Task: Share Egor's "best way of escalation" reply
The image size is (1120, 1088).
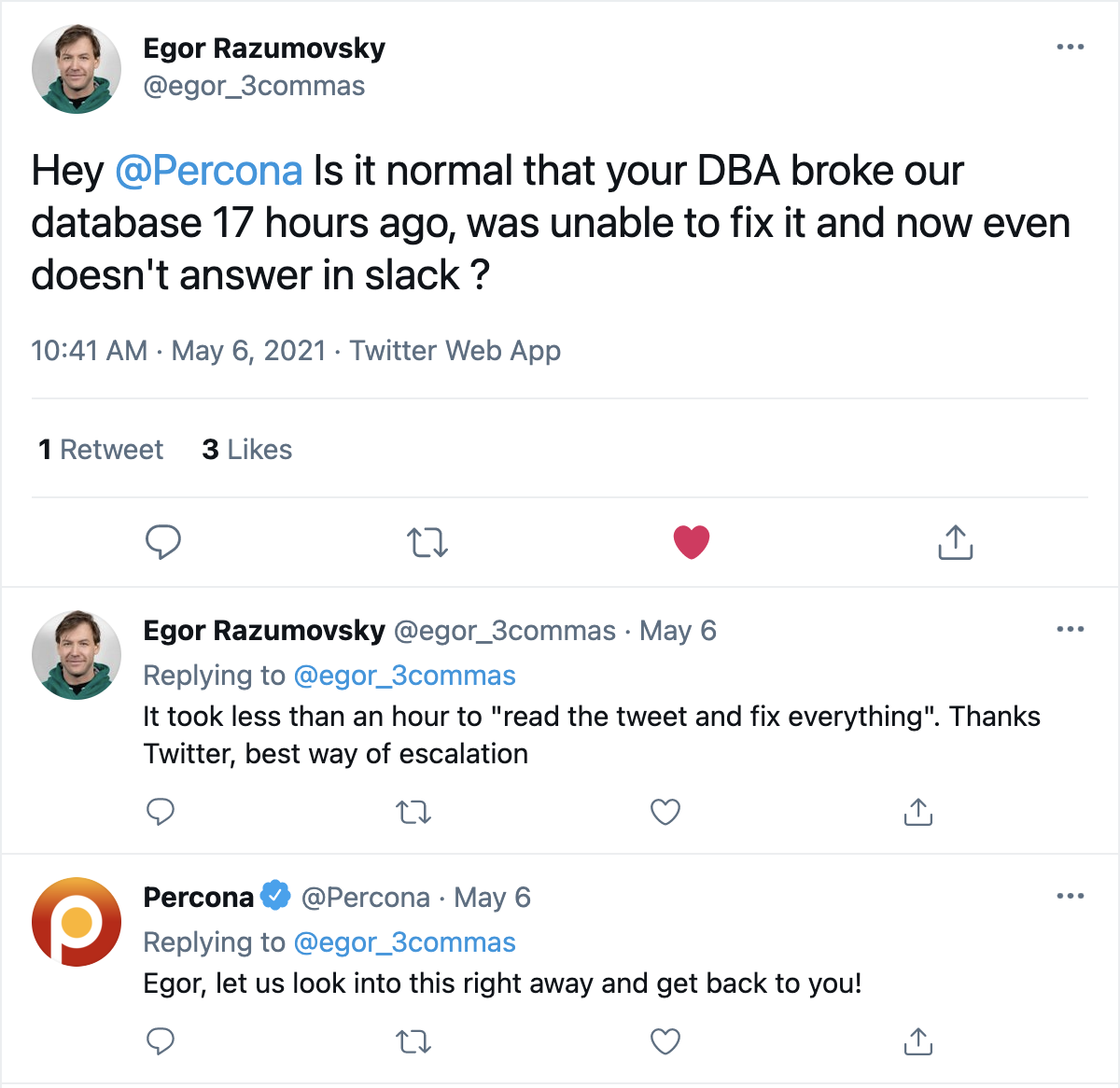Action: 918,812
